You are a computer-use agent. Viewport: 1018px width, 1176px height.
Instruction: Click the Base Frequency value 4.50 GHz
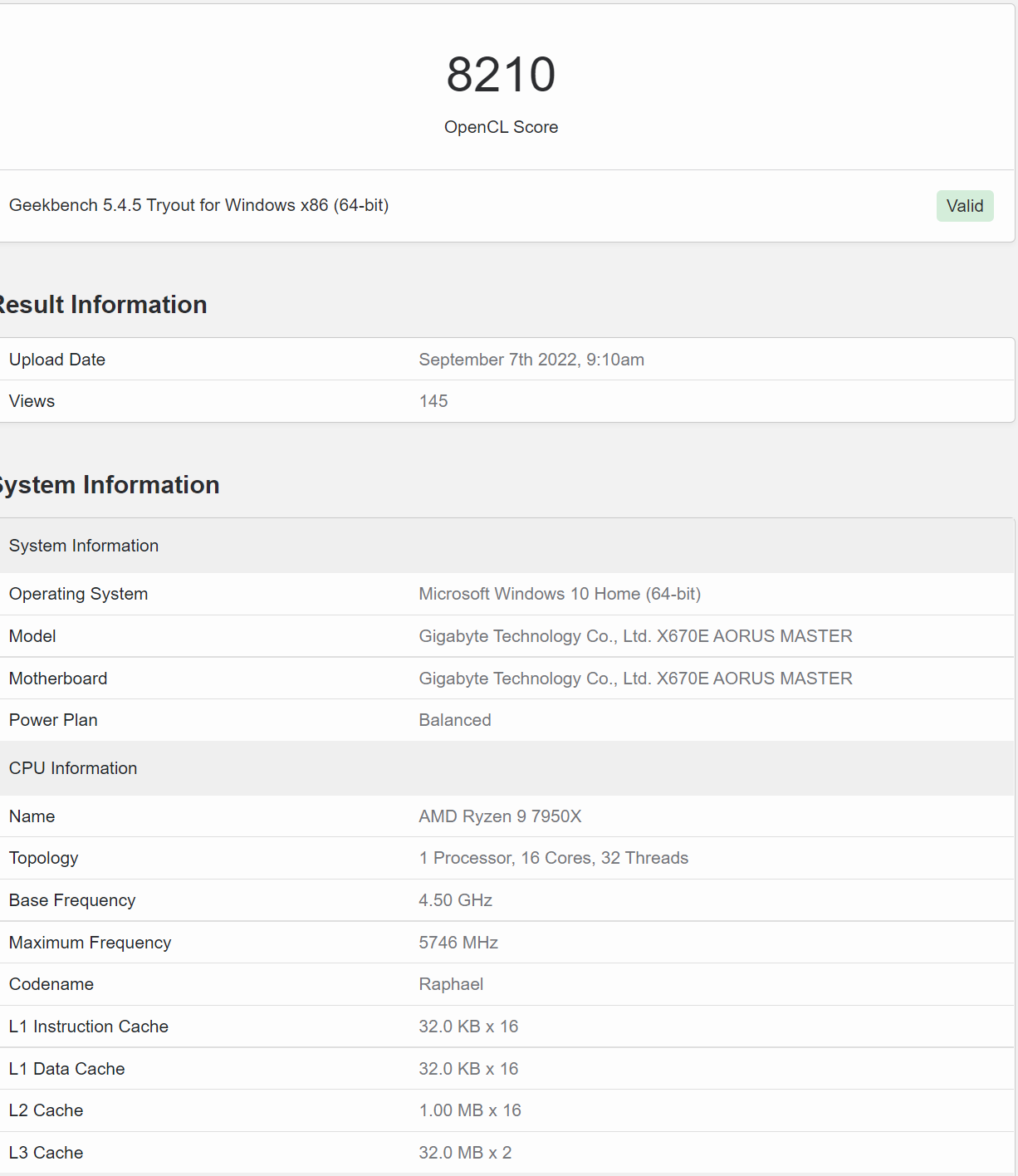(456, 900)
